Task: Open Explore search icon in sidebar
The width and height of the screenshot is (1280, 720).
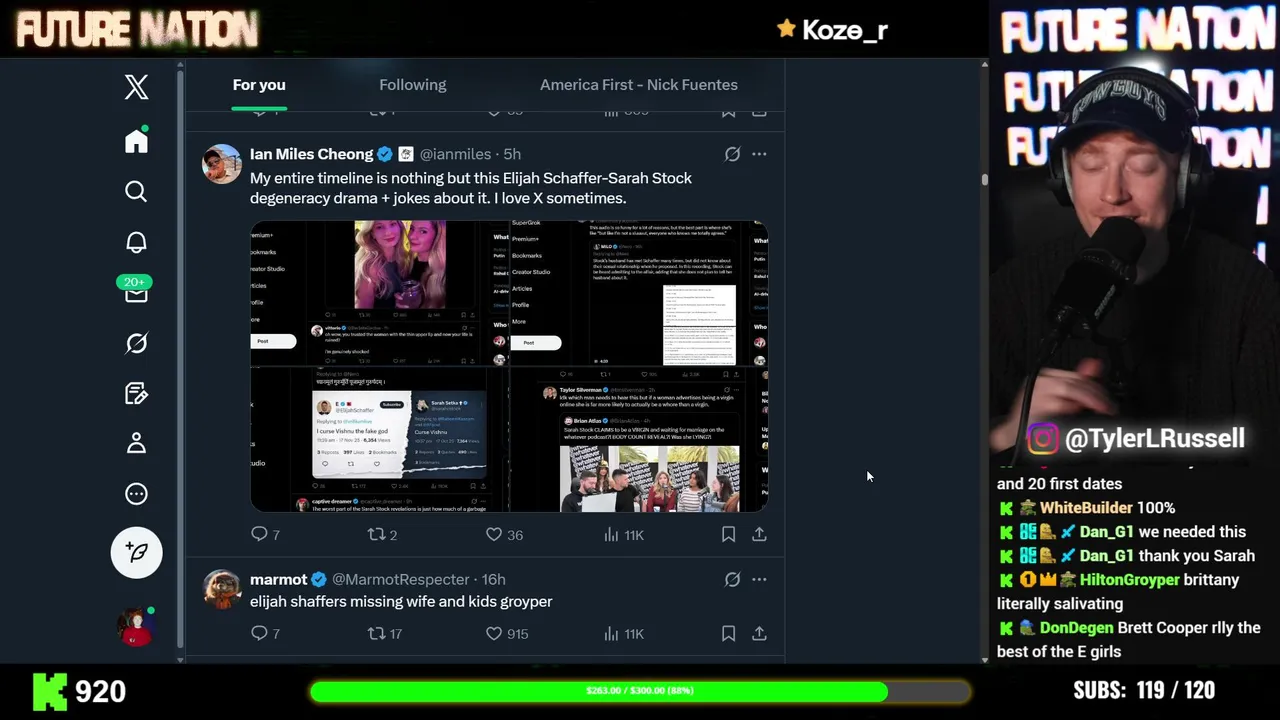Action: (136, 191)
